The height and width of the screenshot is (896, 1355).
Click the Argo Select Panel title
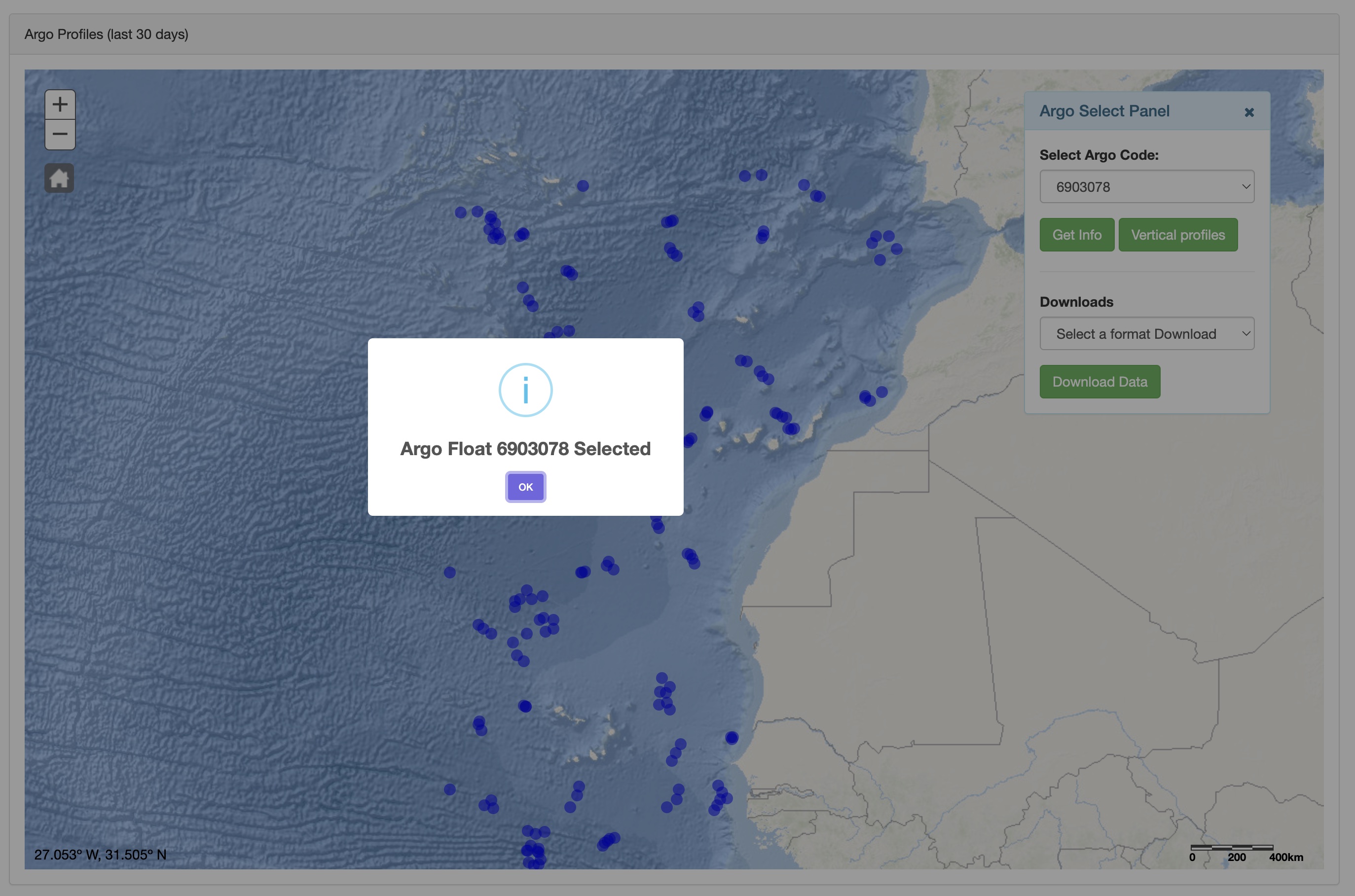tap(1104, 111)
